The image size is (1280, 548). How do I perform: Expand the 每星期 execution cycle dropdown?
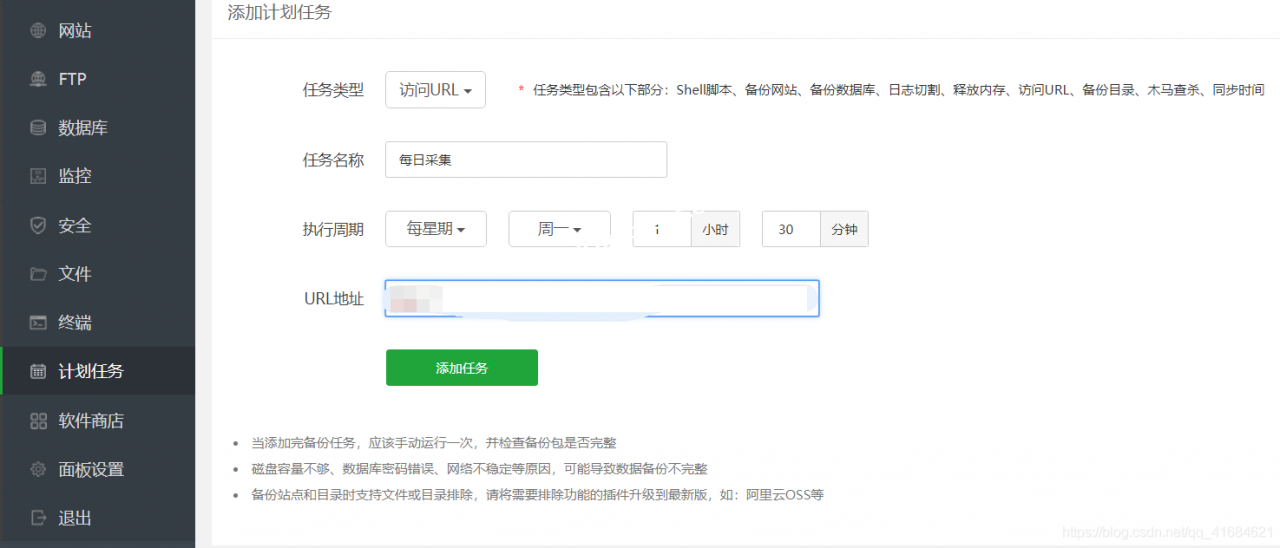(435, 229)
